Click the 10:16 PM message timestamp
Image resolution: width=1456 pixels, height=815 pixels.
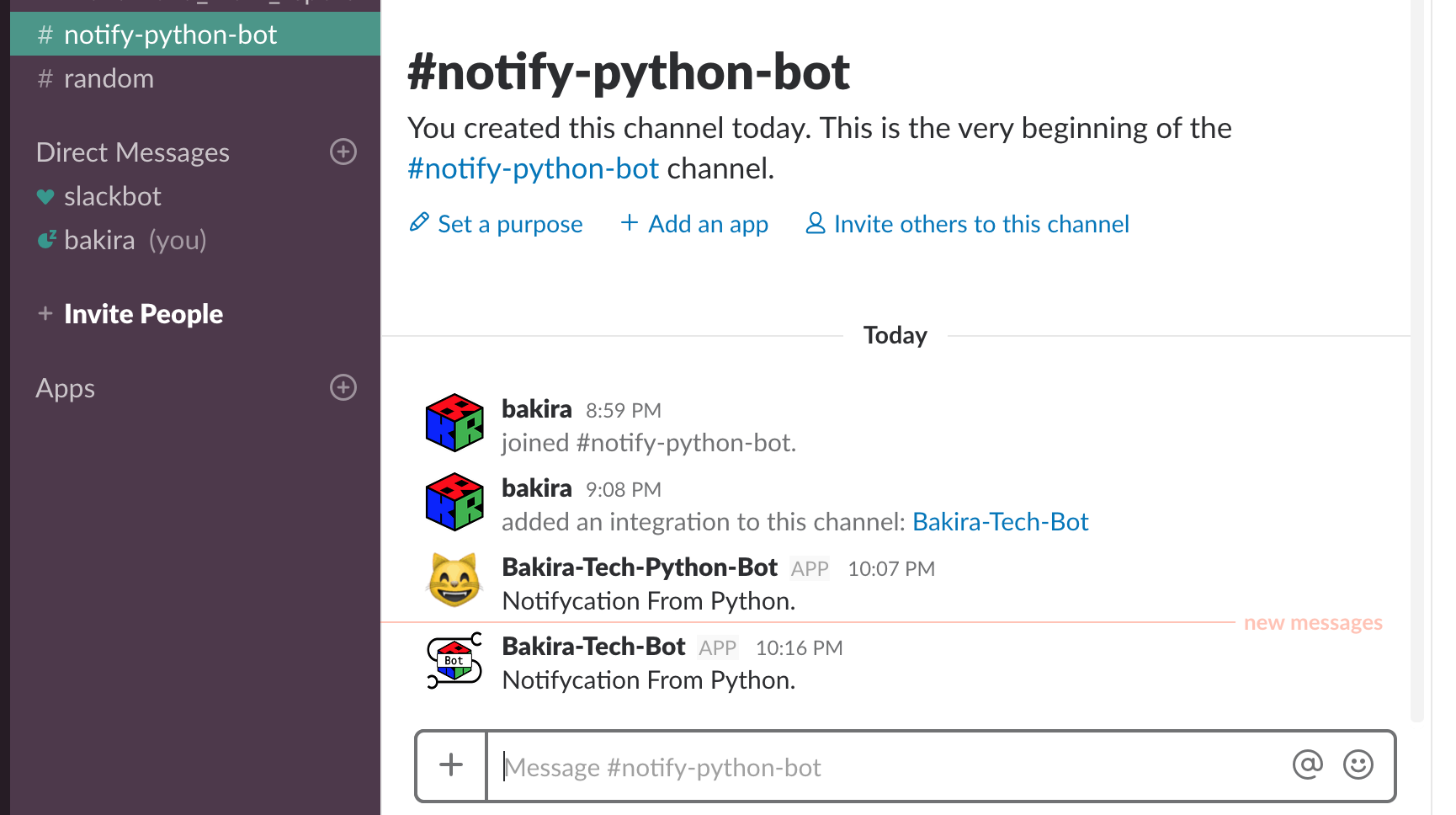point(799,648)
